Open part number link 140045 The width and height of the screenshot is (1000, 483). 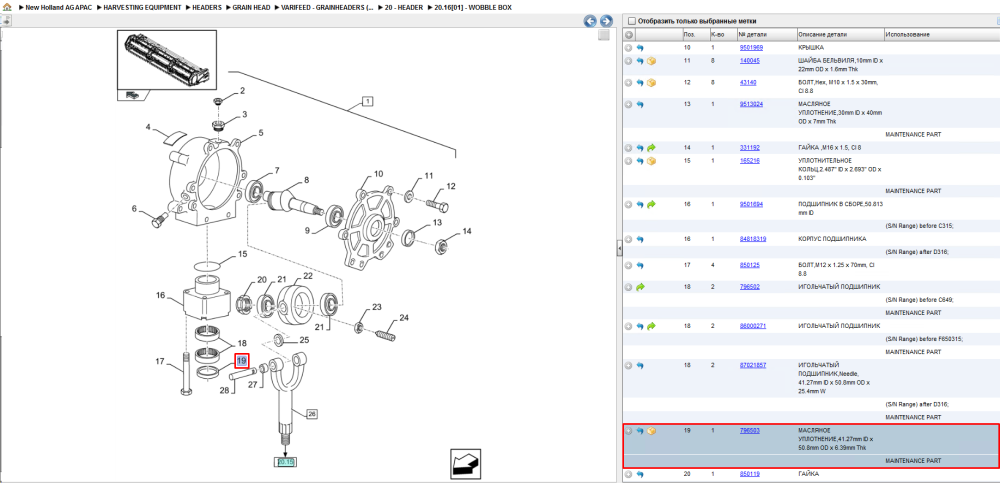click(749, 61)
